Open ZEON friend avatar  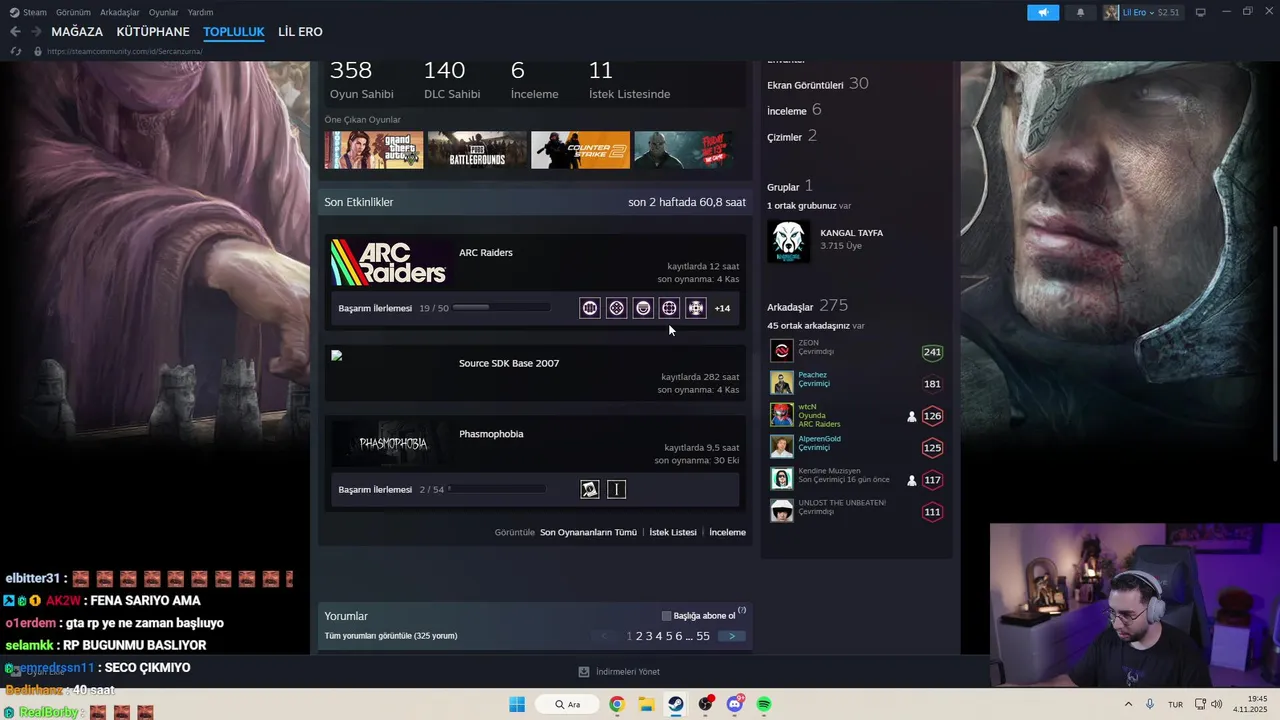(781, 351)
